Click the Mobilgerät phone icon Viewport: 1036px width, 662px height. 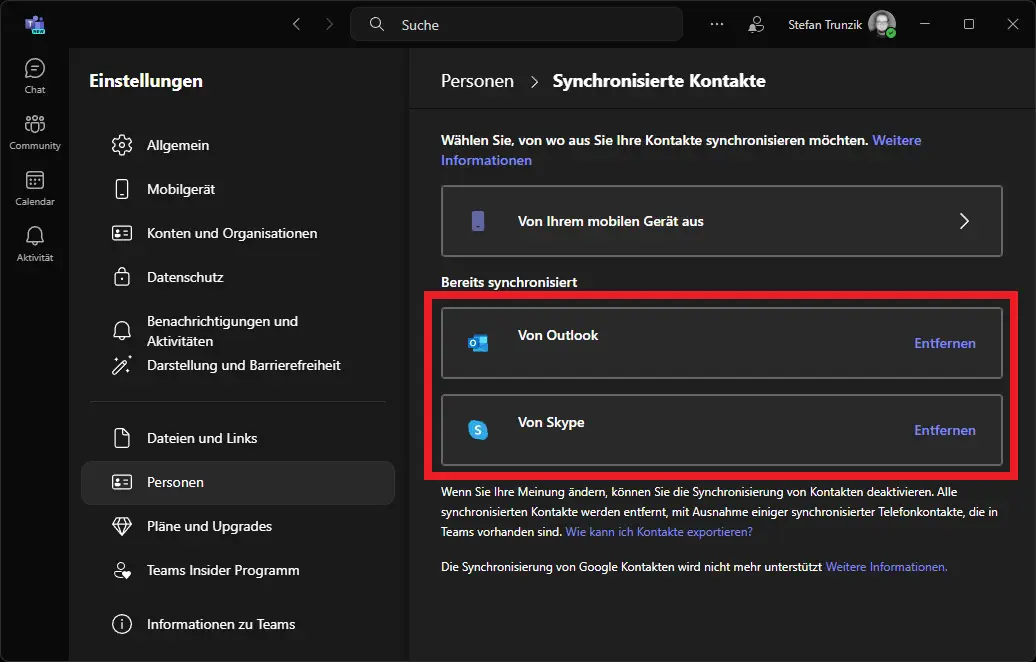122,189
